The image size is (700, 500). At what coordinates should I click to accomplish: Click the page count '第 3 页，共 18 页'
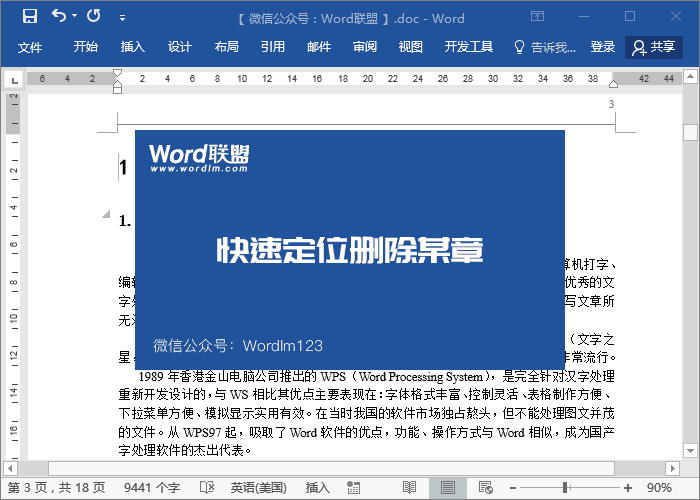(x=57, y=488)
